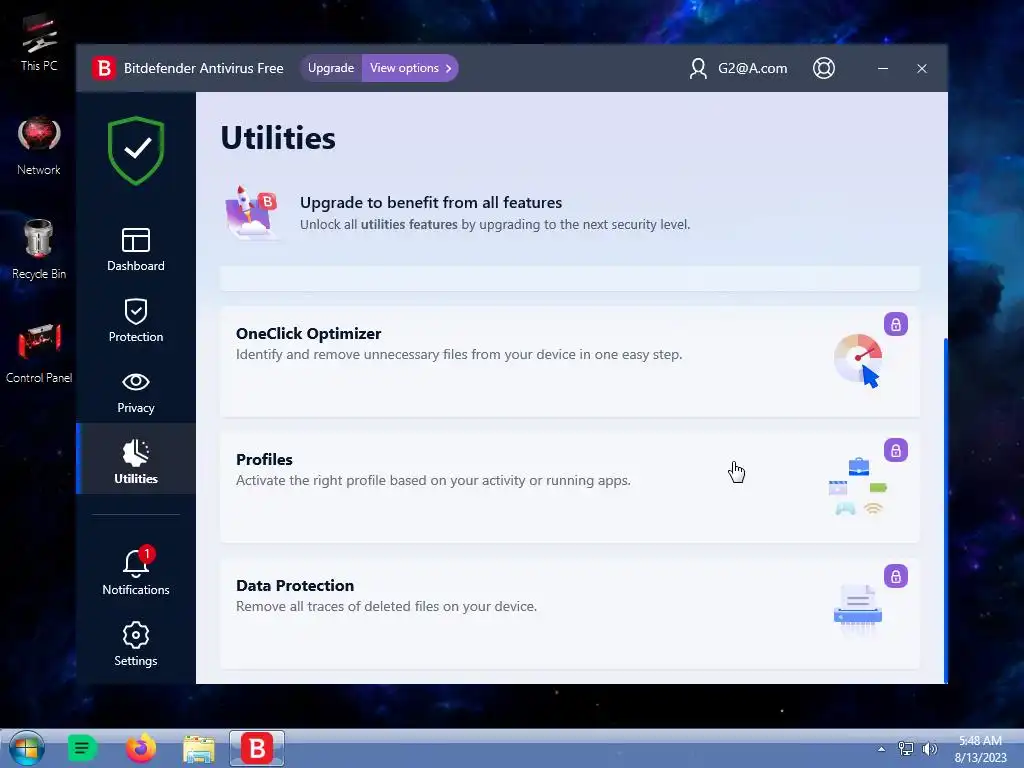Click the OneClick Optimizer gauge icon
The height and width of the screenshot is (768, 1024).
[859, 360]
